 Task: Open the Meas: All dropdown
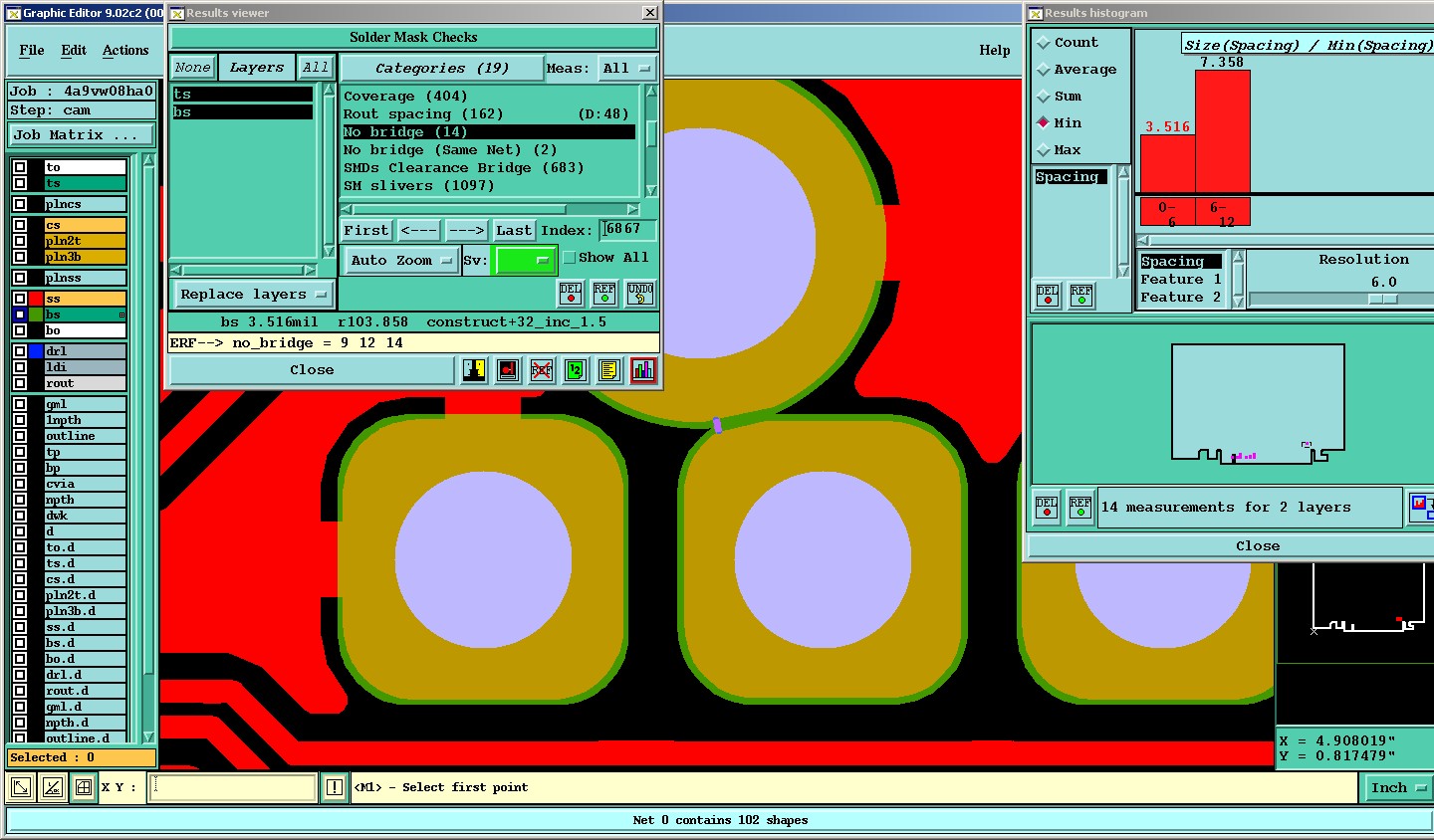[x=626, y=69]
